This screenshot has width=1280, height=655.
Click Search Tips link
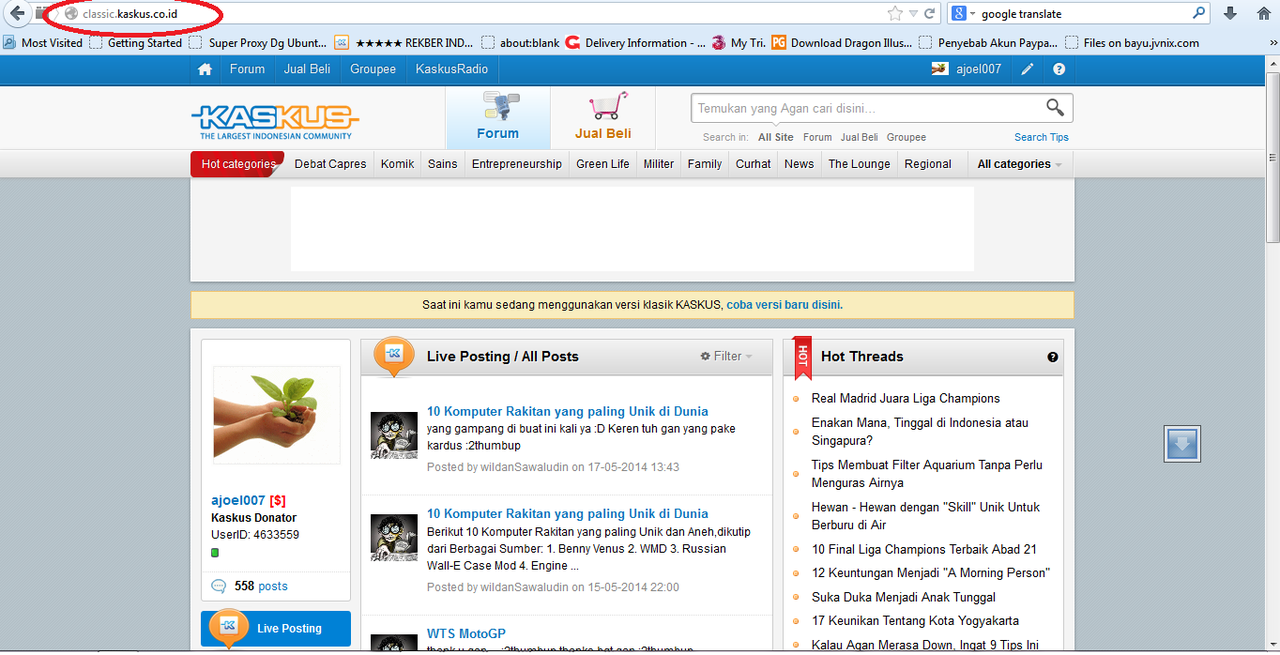pos(1041,137)
